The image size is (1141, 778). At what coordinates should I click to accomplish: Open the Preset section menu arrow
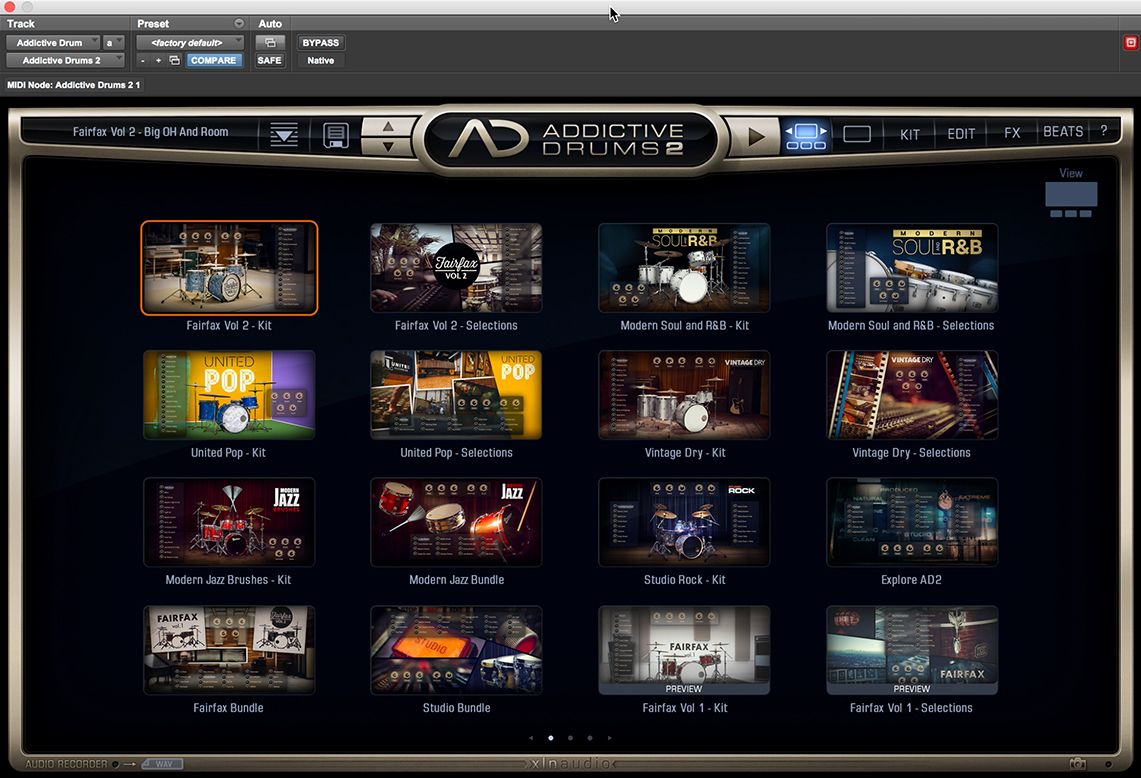[238, 24]
